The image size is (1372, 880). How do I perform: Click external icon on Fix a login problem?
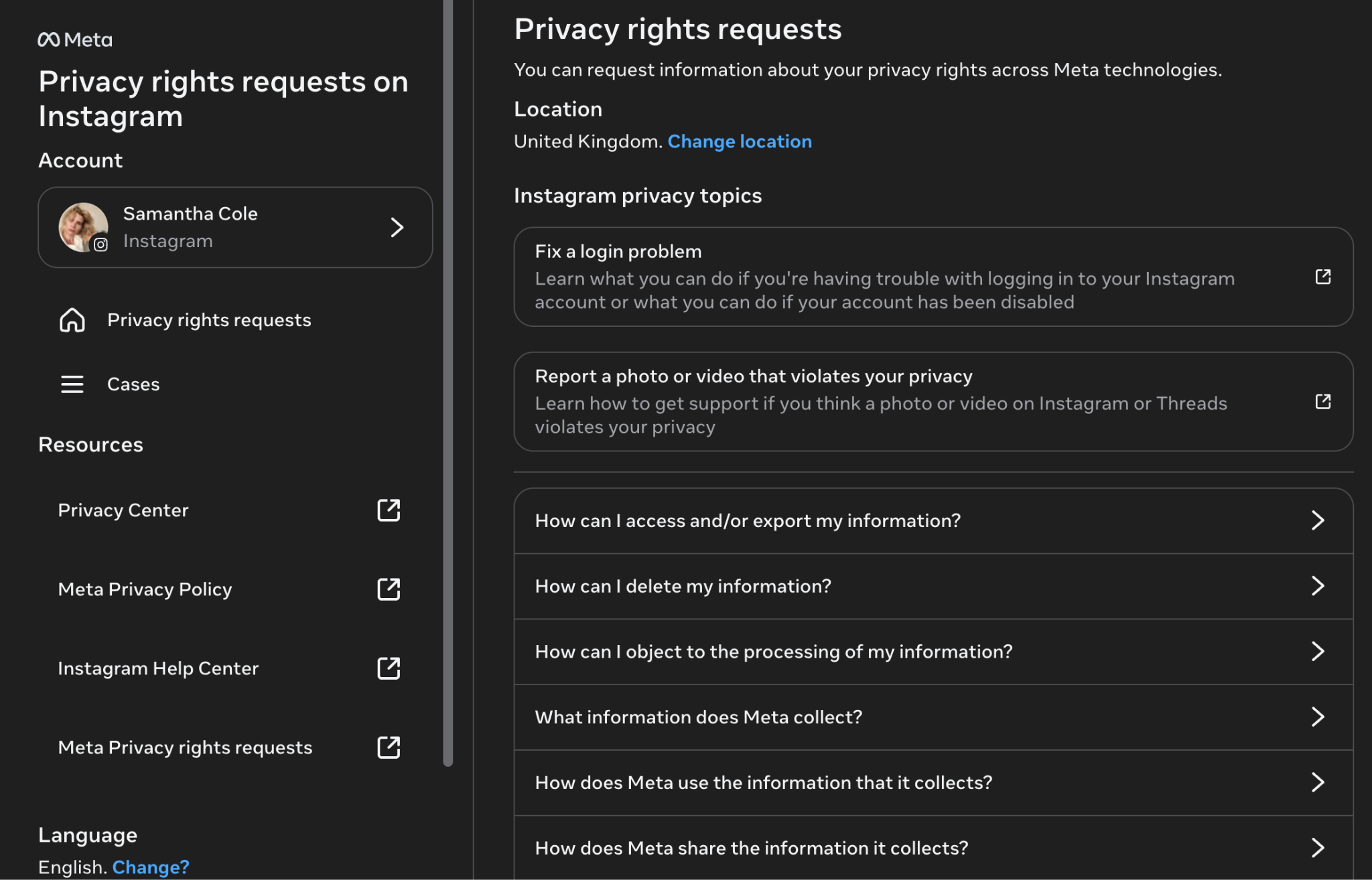tap(1323, 277)
